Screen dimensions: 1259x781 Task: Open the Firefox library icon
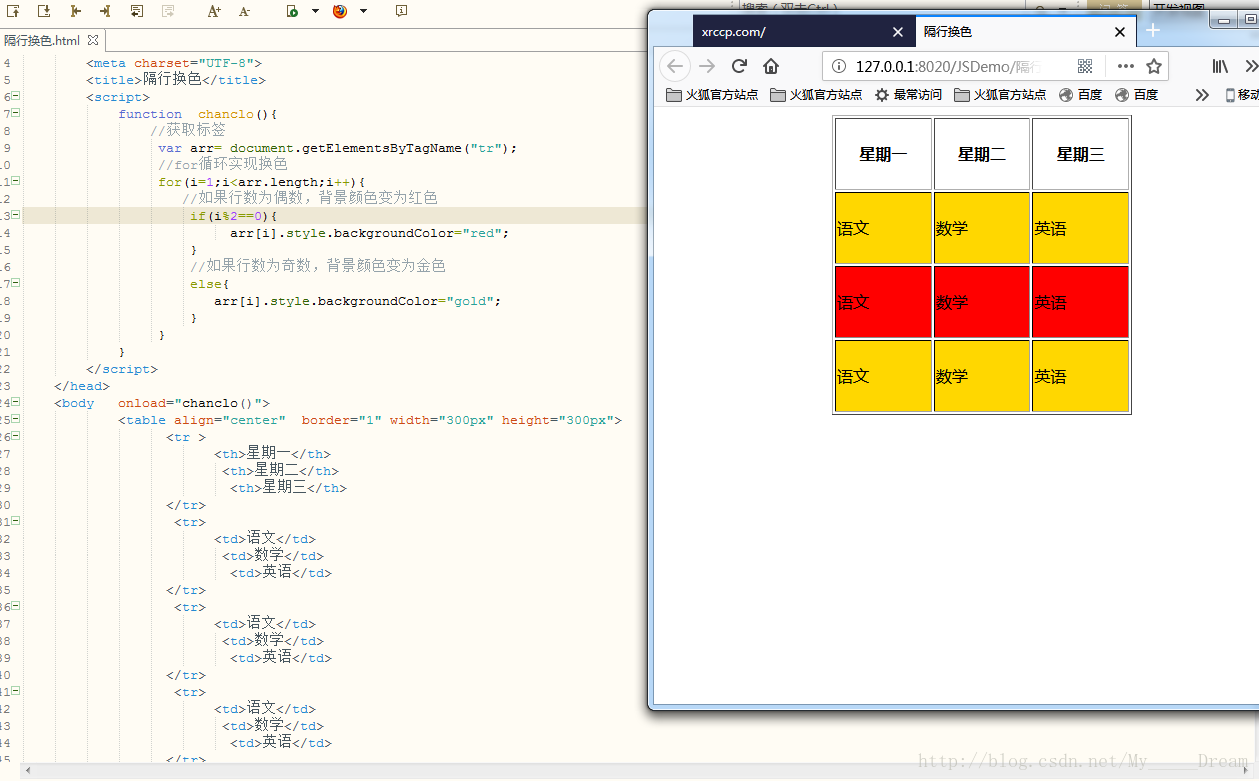[x=1220, y=66]
